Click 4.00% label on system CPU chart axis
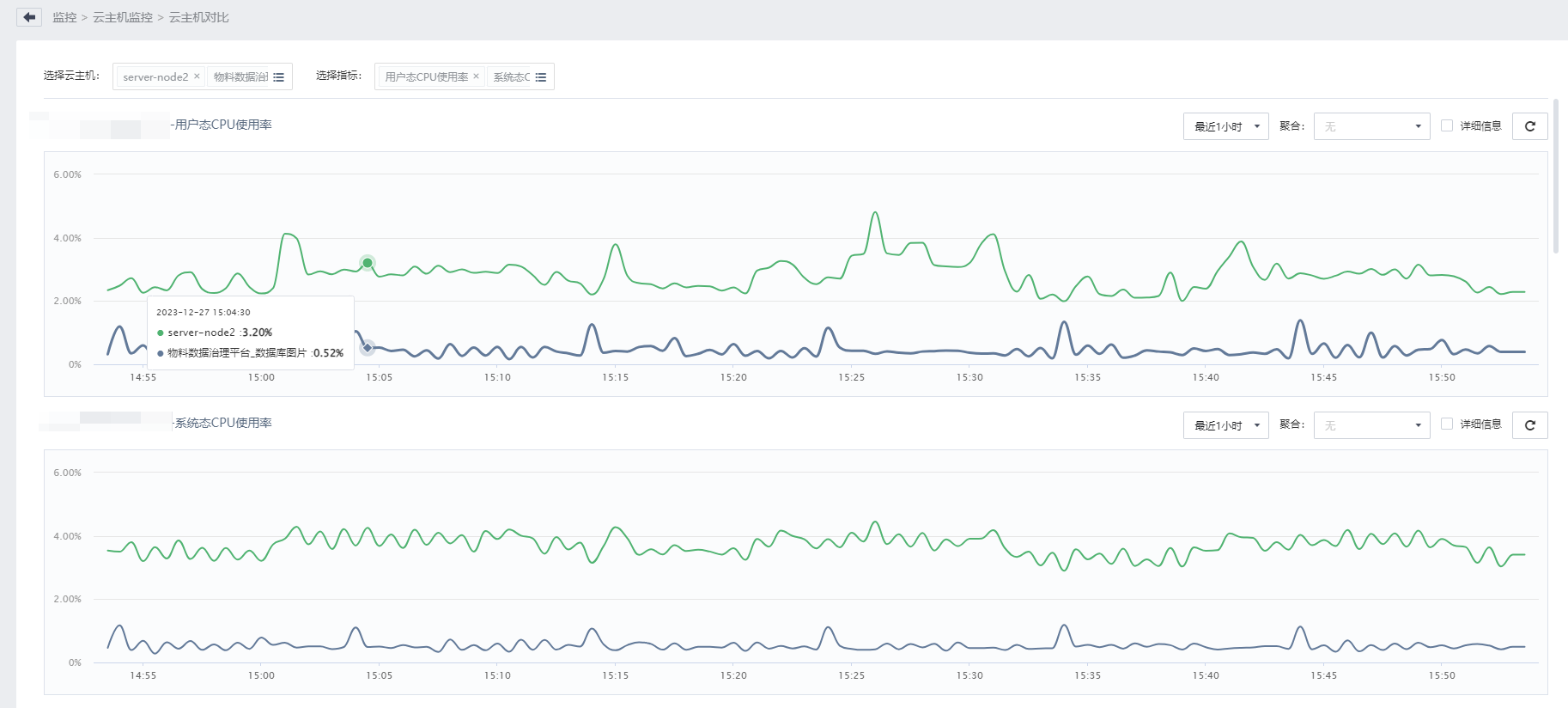 [x=67, y=536]
